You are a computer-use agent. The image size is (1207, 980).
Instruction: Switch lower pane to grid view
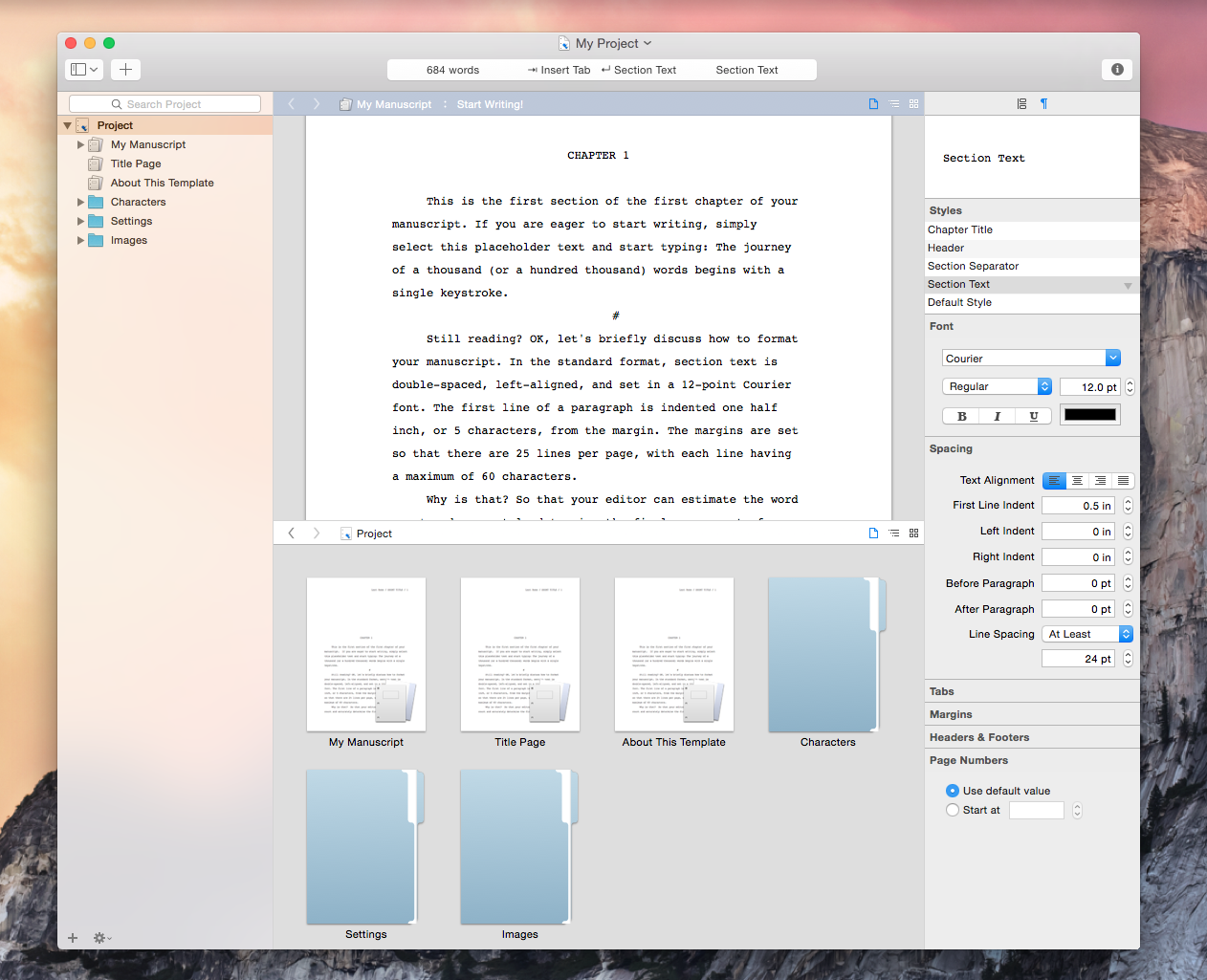tap(913, 534)
